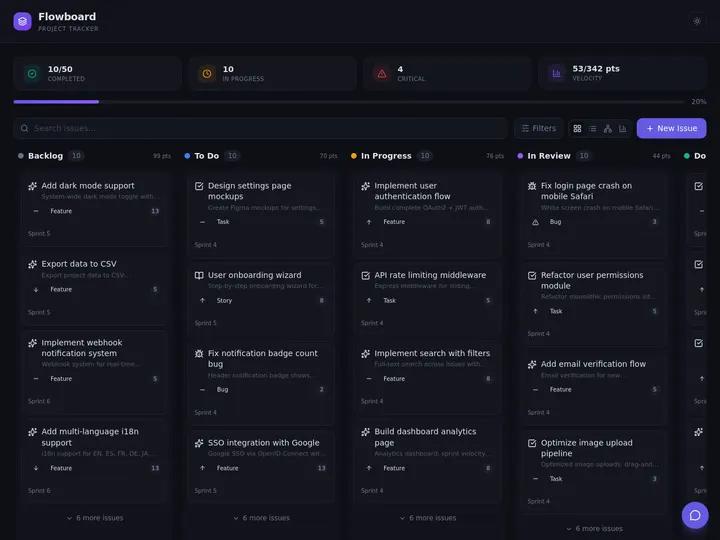This screenshot has height=540, width=720.
Task: Expand 6 more issues in In Progress
Action: coord(428,518)
